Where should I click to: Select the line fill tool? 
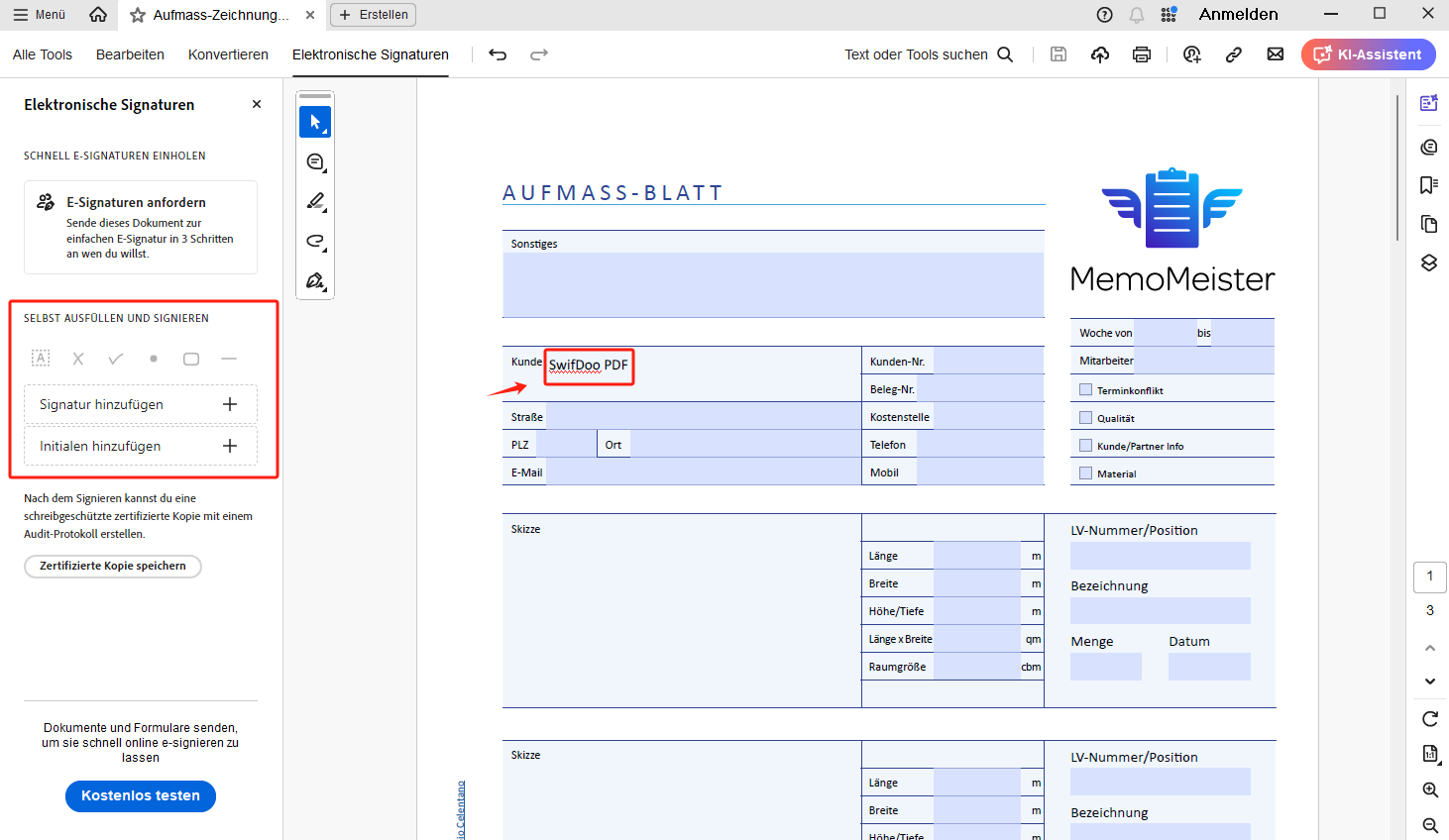click(229, 359)
